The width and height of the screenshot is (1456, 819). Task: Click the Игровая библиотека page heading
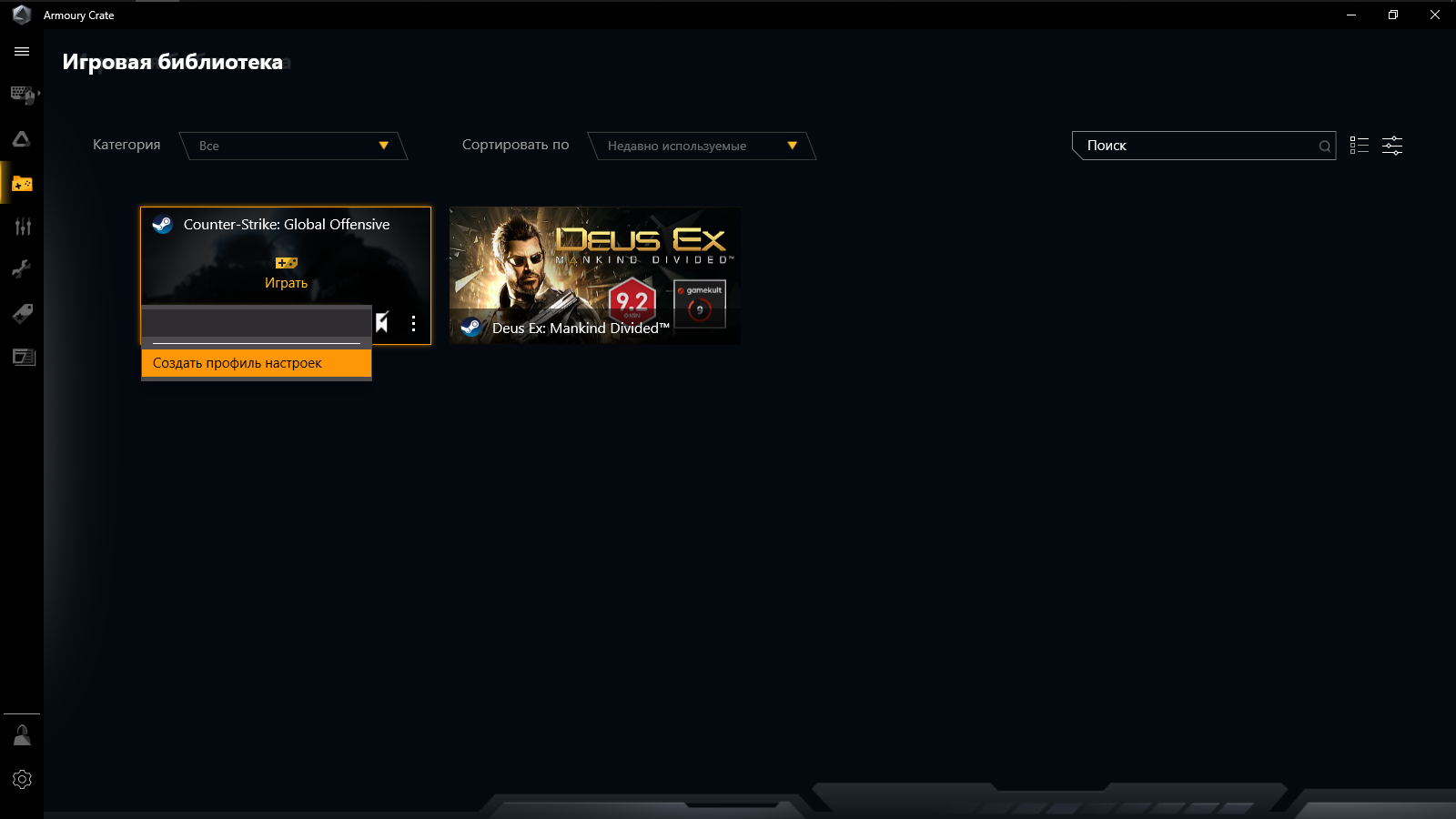click(x=173, y=62)
